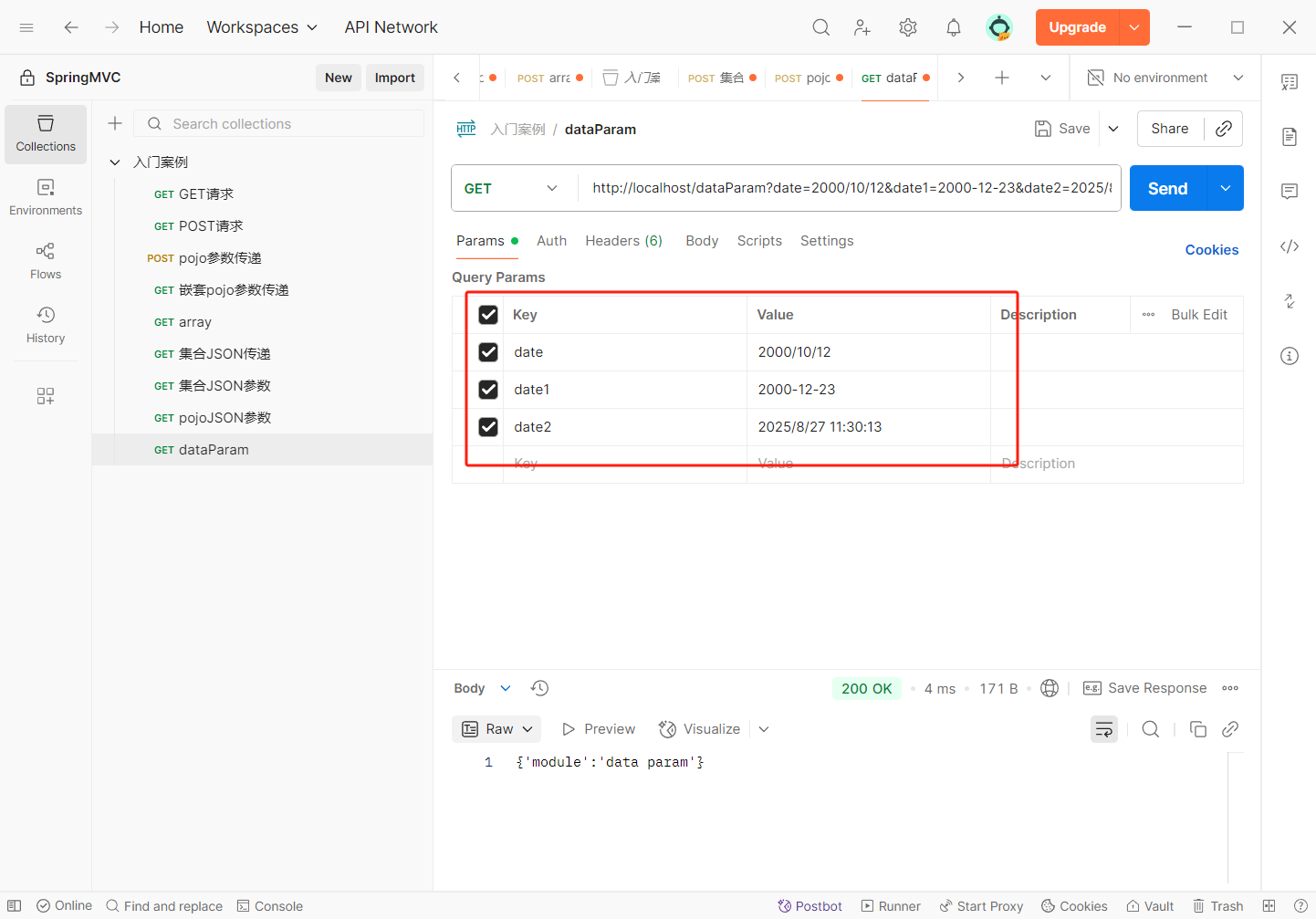Toggle the wrap lines icon in response

(x=1104, y=729)
